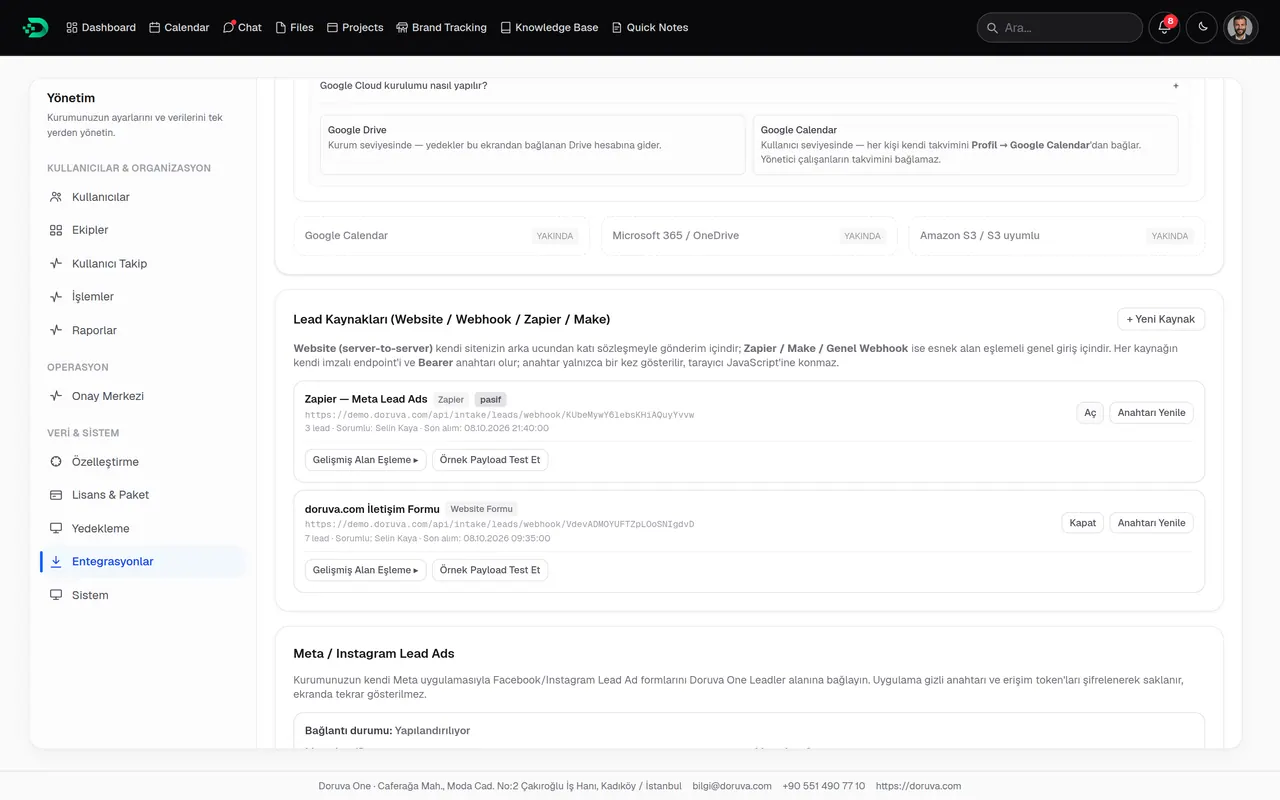Open the user profile avatar
The width and height of the screenshot is (1280, 800).
pyautogui.click(x=1240, y=27)
